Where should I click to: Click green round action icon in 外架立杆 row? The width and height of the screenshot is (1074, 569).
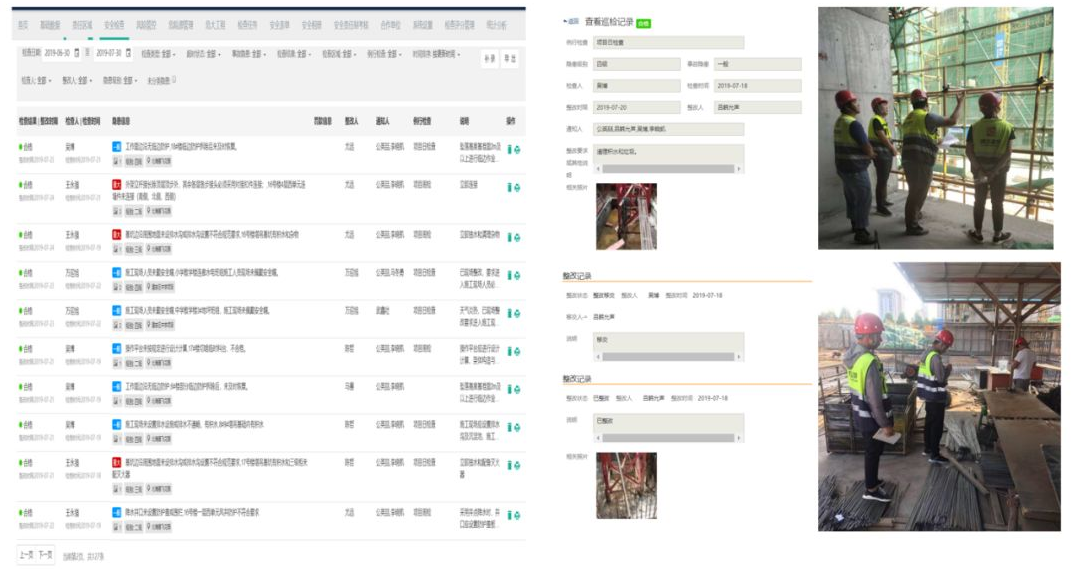click(x=517, y=187)
